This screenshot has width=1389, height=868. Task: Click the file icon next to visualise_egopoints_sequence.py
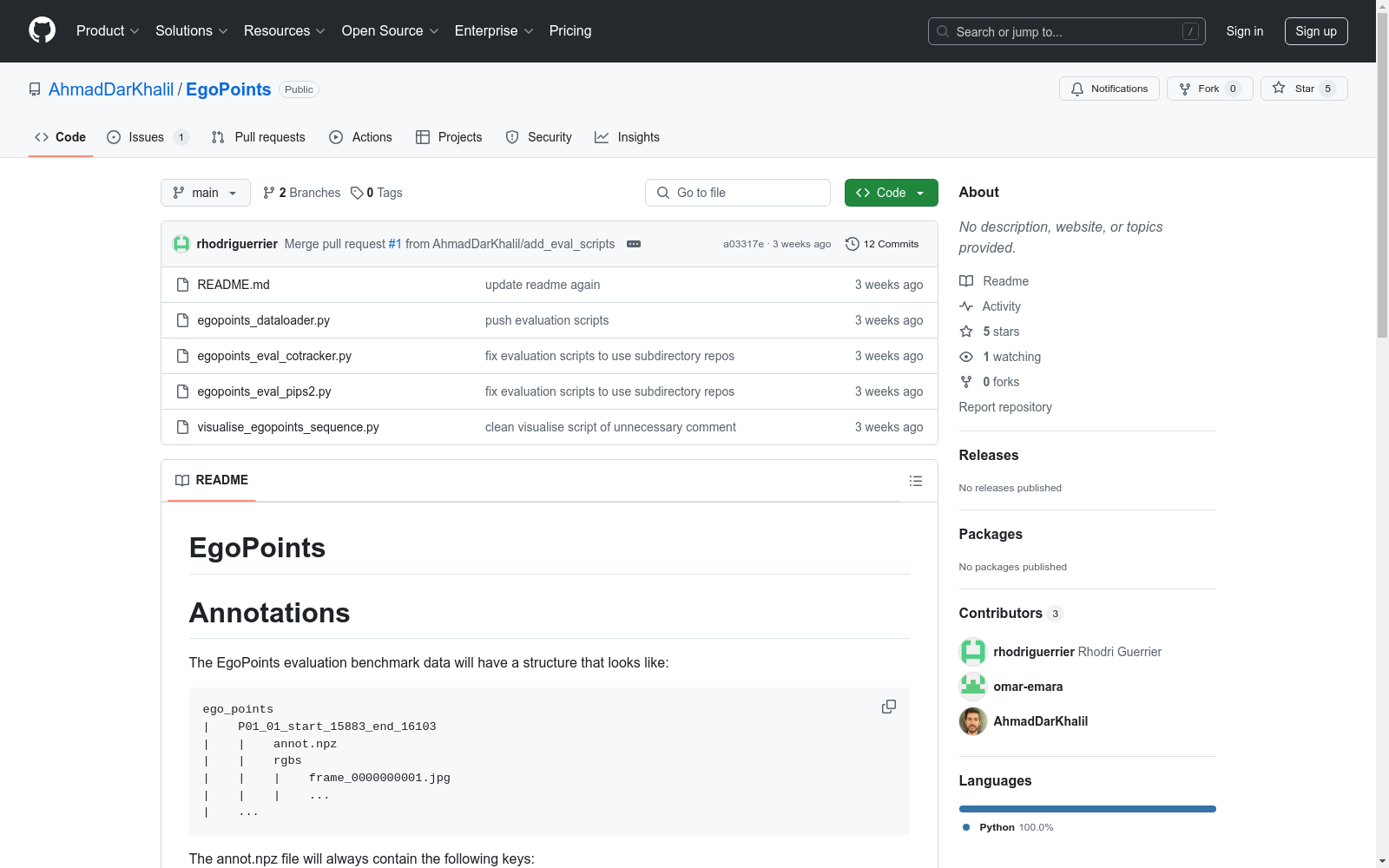182,427
